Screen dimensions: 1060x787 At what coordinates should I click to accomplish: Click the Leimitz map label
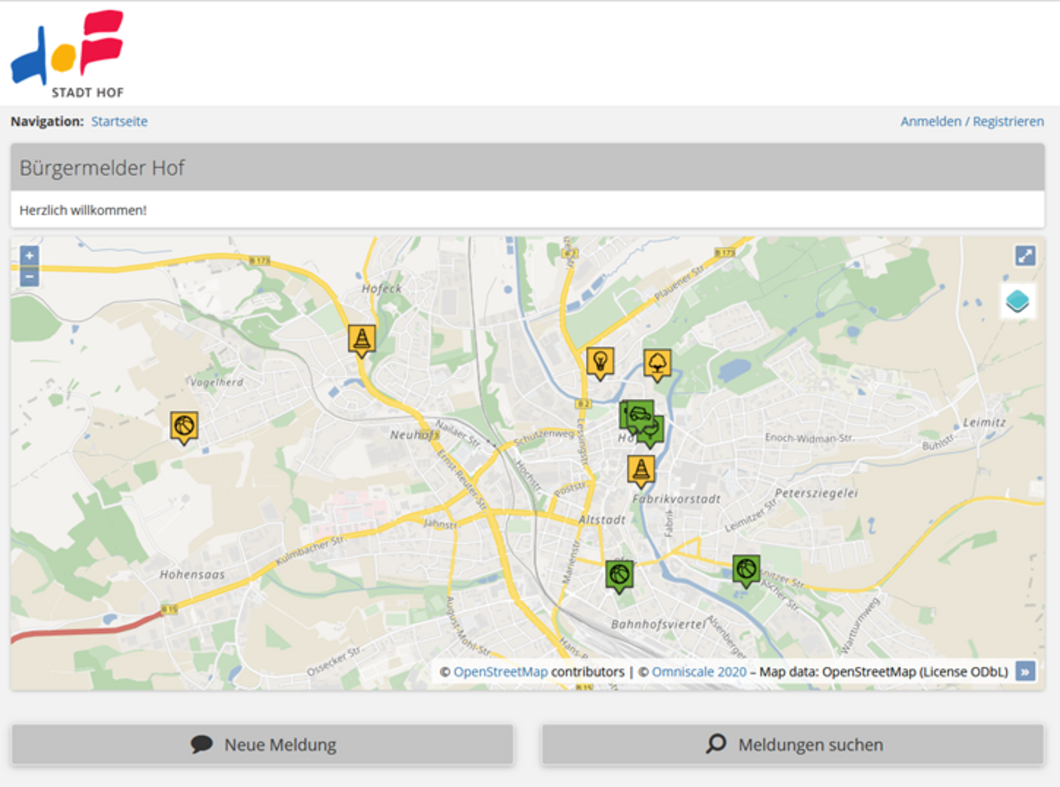pos(984,423)
